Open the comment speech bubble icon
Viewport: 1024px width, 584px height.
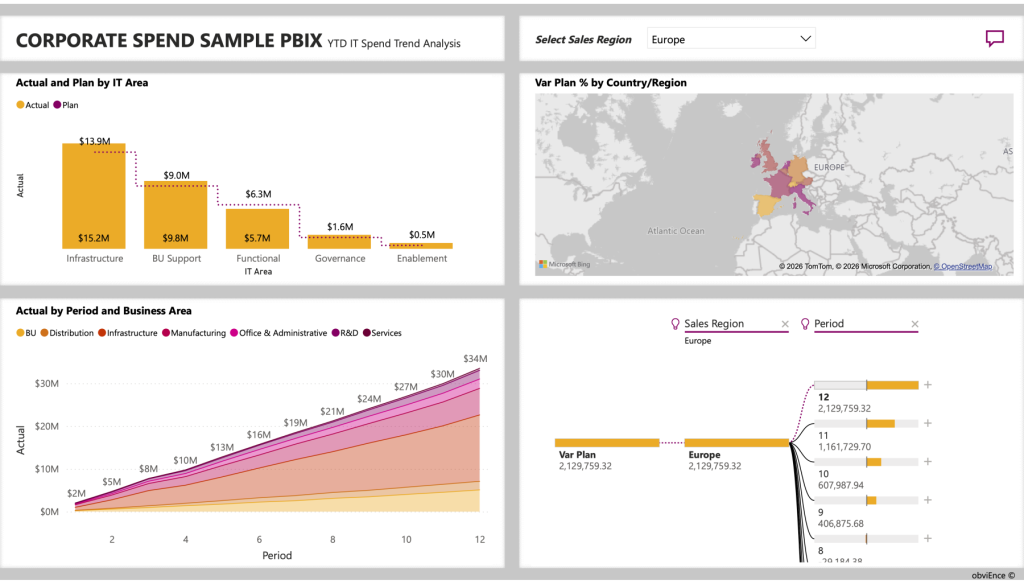pyautogui.click(x=994, y=39)
